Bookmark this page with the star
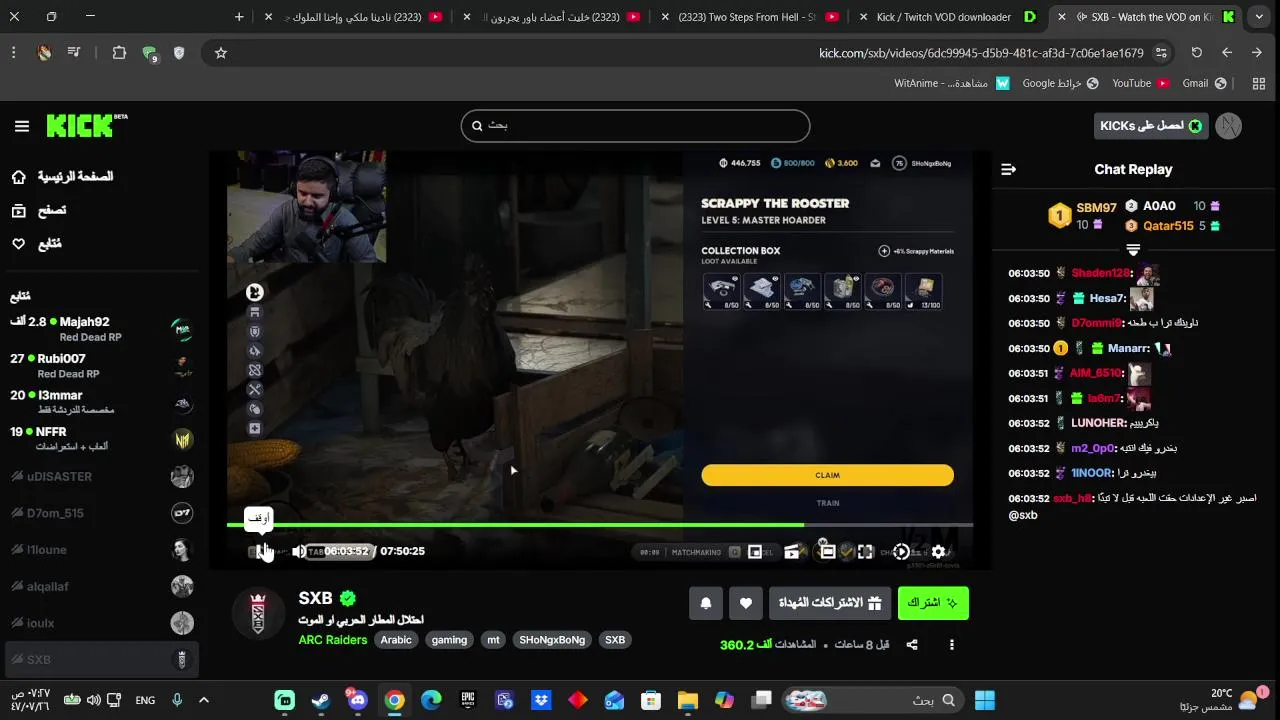This screenshot has height=720, width=1280. click(221, 53)
